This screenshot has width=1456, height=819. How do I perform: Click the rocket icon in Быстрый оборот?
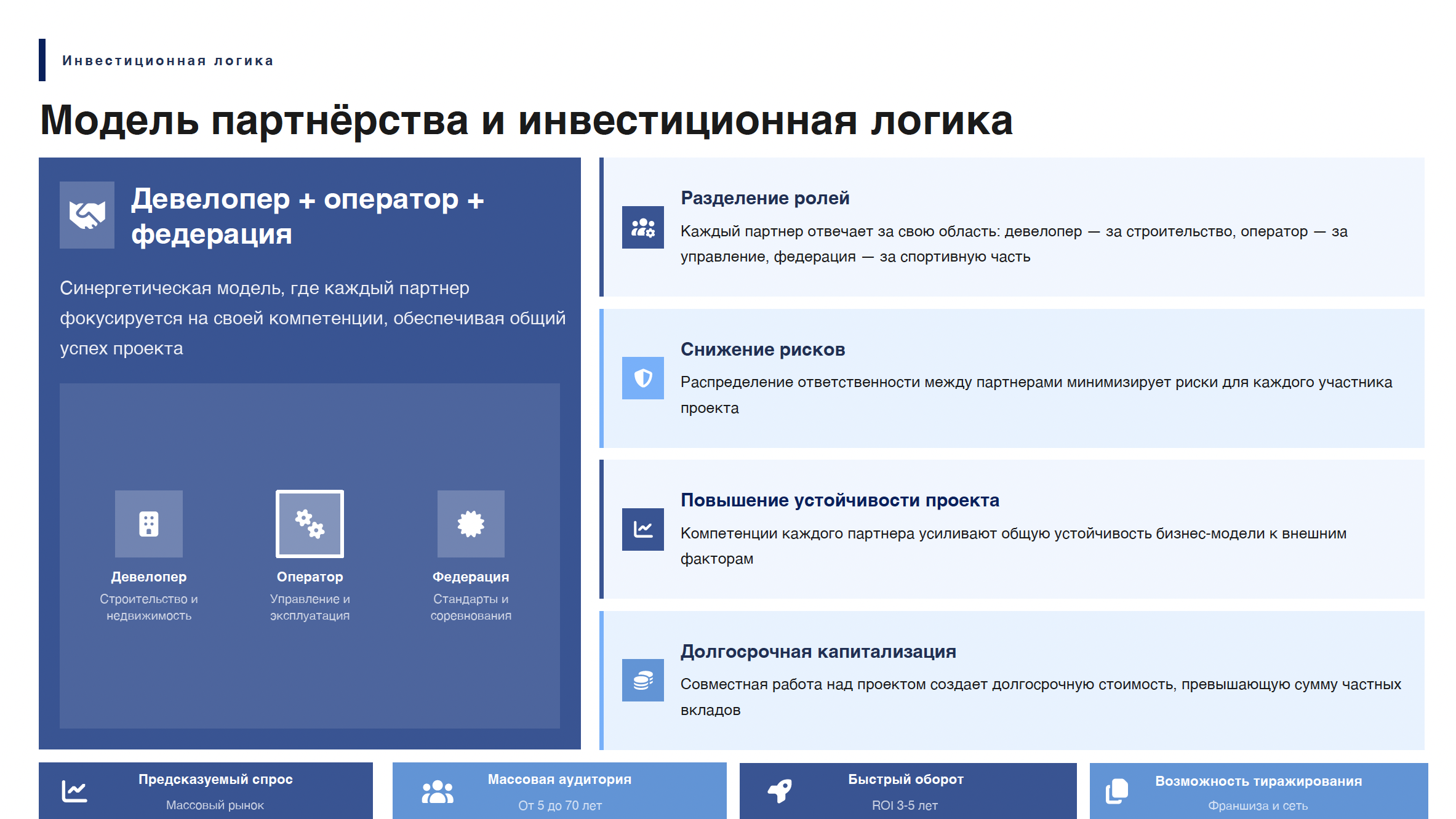pyautogui.click(x=780, y=791)
